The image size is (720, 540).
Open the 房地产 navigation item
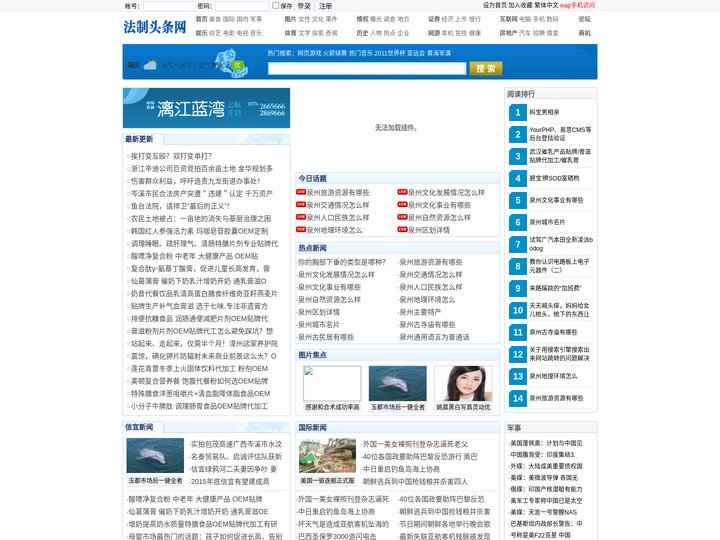[508, 33]
